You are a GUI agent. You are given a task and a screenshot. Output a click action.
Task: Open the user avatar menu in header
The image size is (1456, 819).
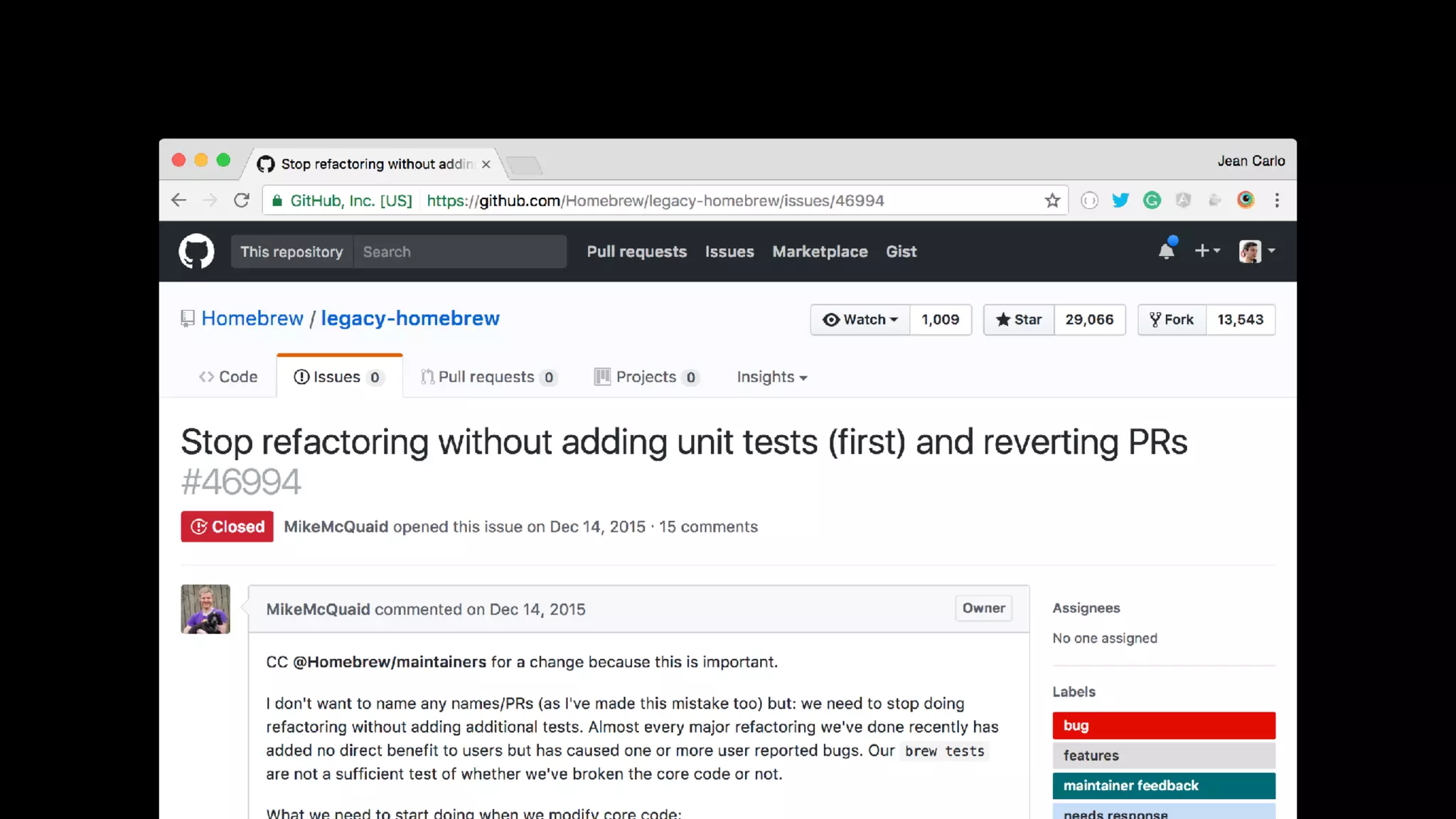pos(1257,251)
